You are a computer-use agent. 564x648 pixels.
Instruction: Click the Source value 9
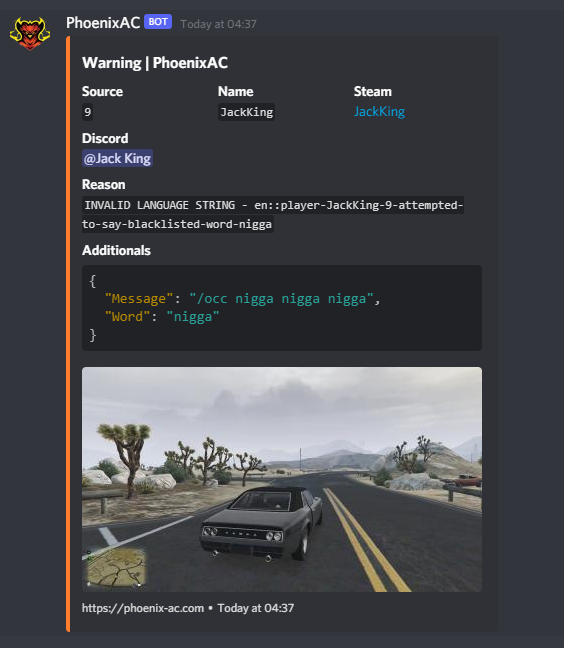coord(87,112)
